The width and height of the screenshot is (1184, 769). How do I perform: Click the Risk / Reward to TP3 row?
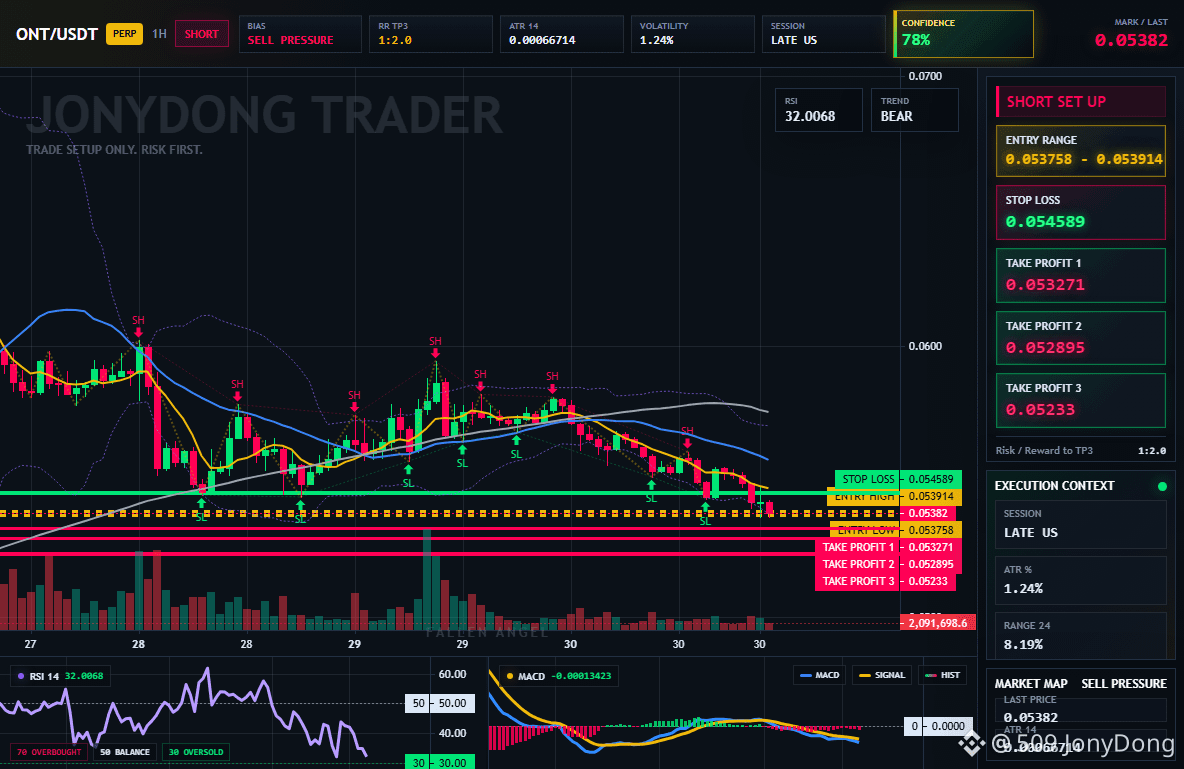coord(1081,450)
